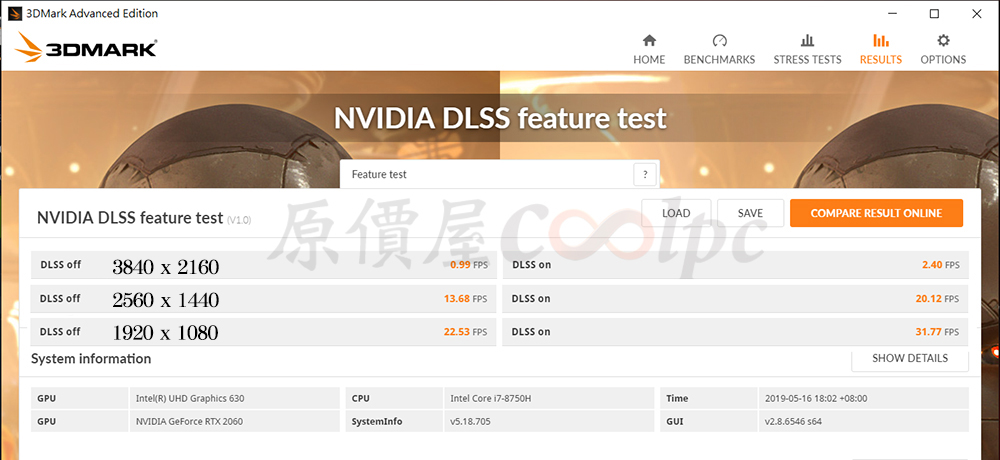Screen dimensions: 1000x460
Task: Select the 0.99 FPS DLSS off result
Action: pyautogui.click(x=263, y=265)
